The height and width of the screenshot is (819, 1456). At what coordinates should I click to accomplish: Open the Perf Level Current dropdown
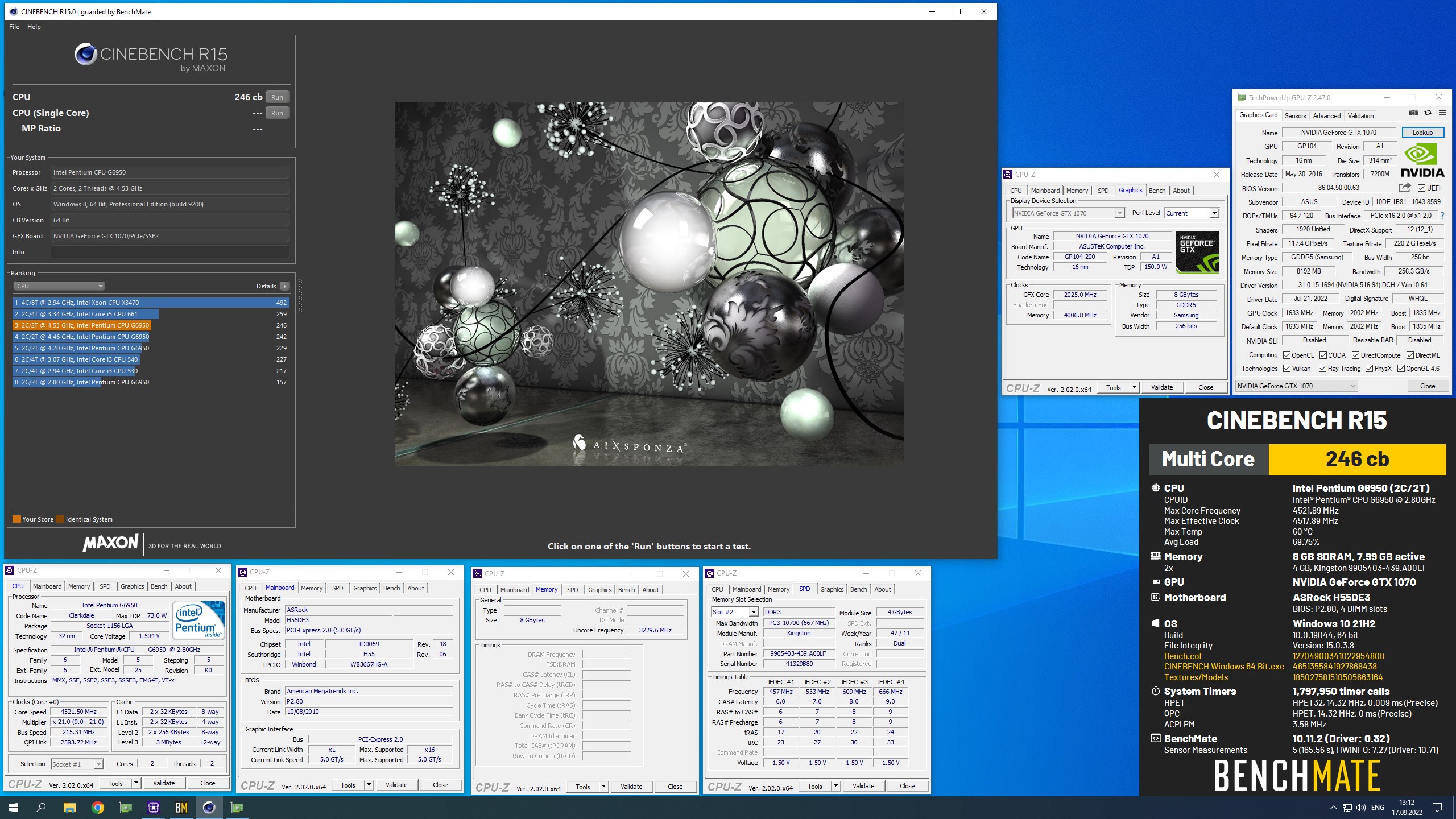1192,213
